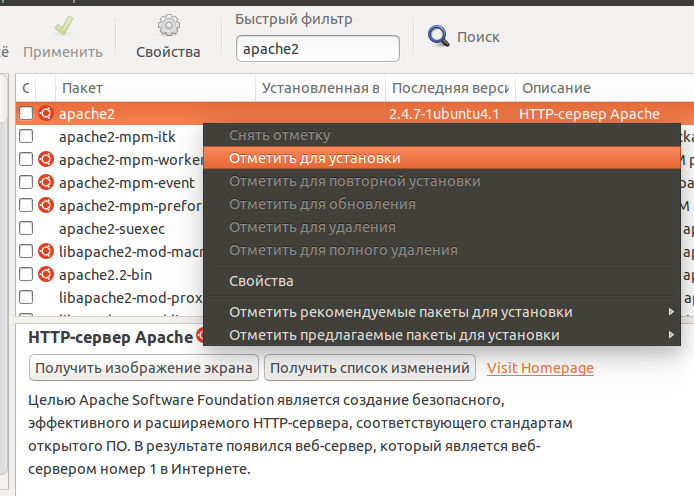
Task: Expand the suggested packages submenu arrow
Action: pyautogui.click(x=671, y=335)
